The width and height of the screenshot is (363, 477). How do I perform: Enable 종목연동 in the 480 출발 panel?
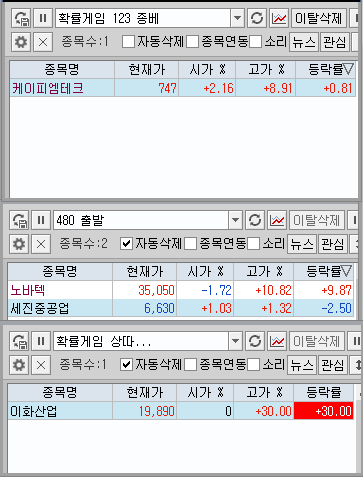point(191,244)
